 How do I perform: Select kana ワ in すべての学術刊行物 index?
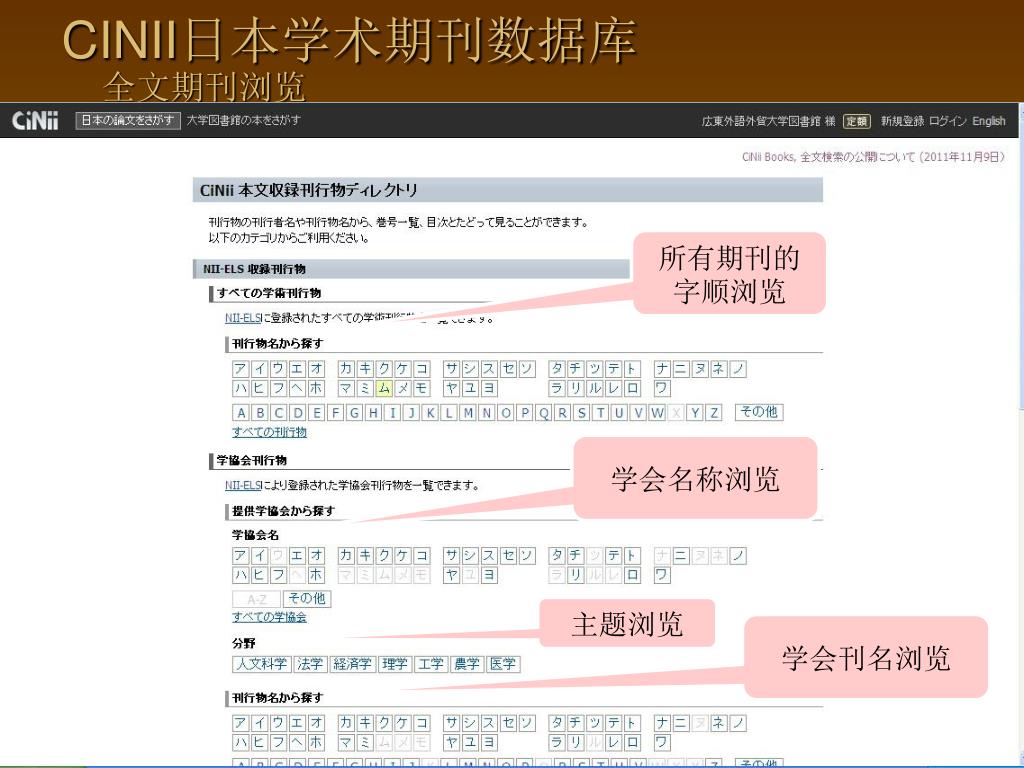[662, 389]
